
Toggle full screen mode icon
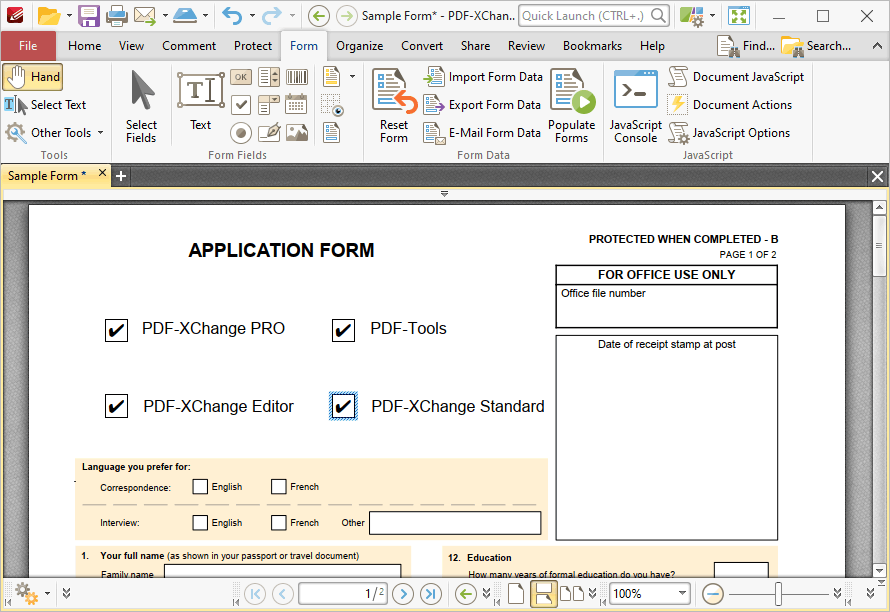[739, 16]
